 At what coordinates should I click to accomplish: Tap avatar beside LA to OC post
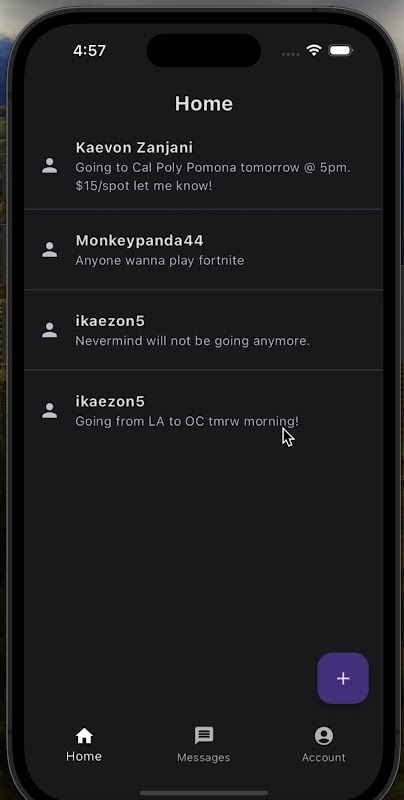(x=49, y=411)
